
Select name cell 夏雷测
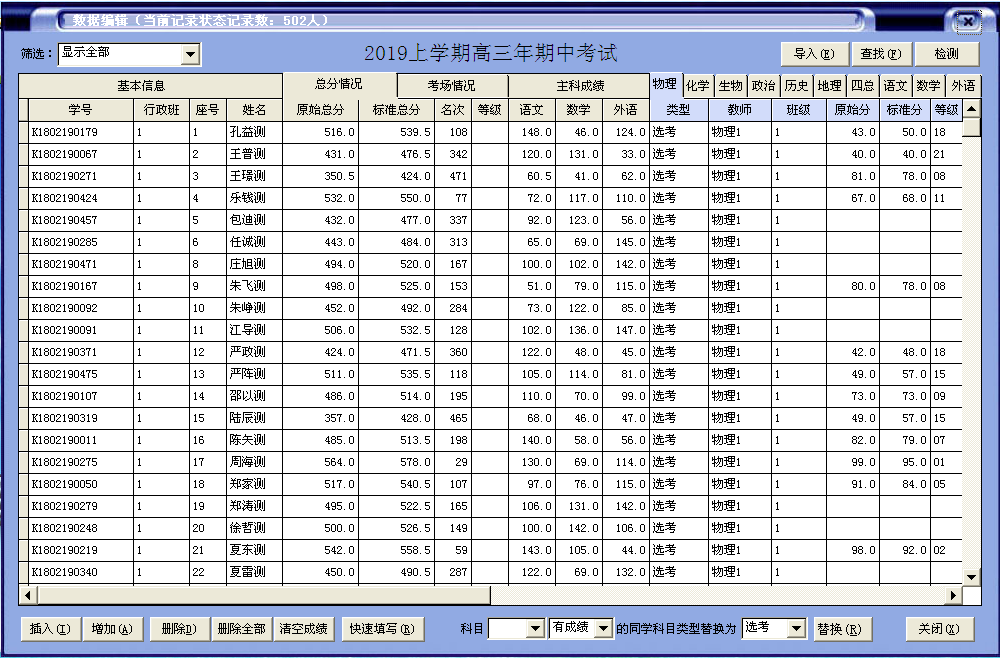point(254,573)
